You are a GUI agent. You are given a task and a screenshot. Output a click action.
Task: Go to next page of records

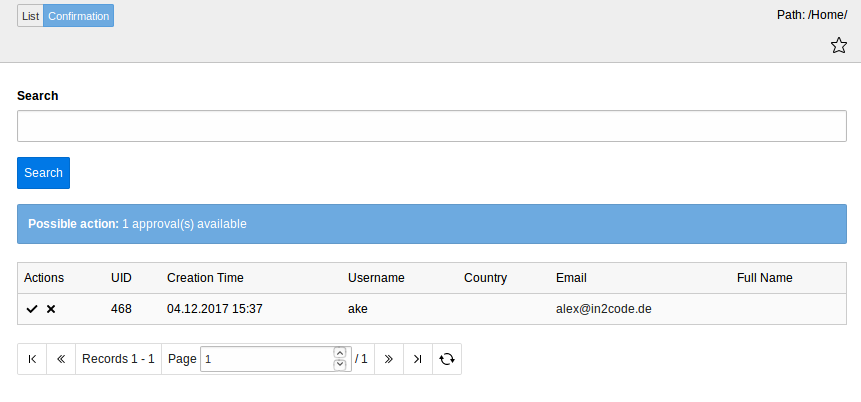pos(389,359)
